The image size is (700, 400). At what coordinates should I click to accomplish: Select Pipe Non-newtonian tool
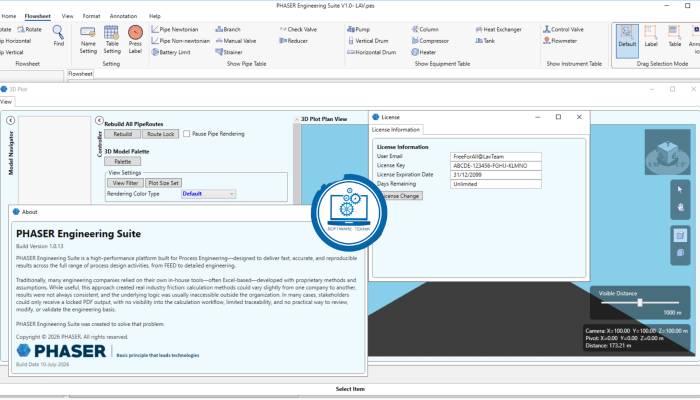[180, 41]
